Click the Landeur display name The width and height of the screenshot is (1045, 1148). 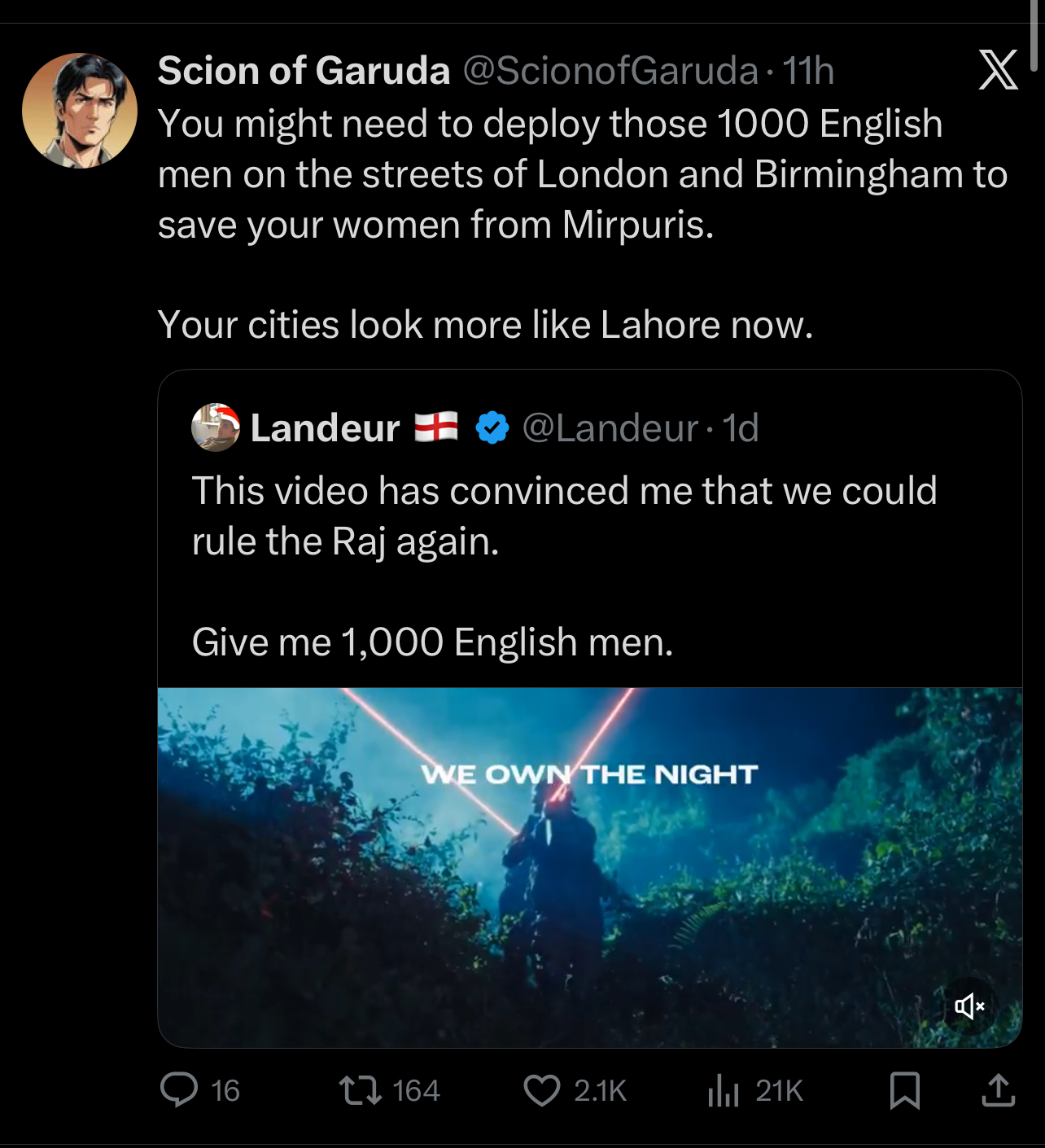(325, 428)
